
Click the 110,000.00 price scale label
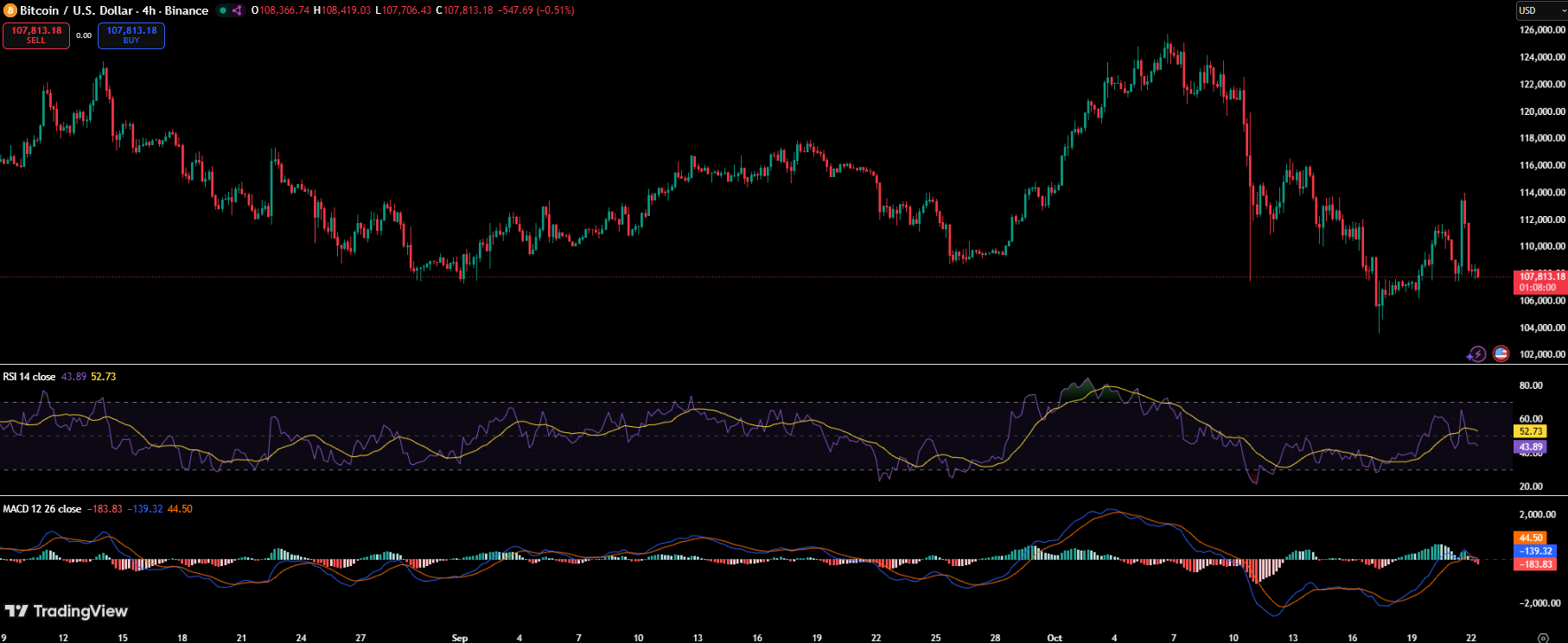pyautogui.click(x=1542, y=246)
